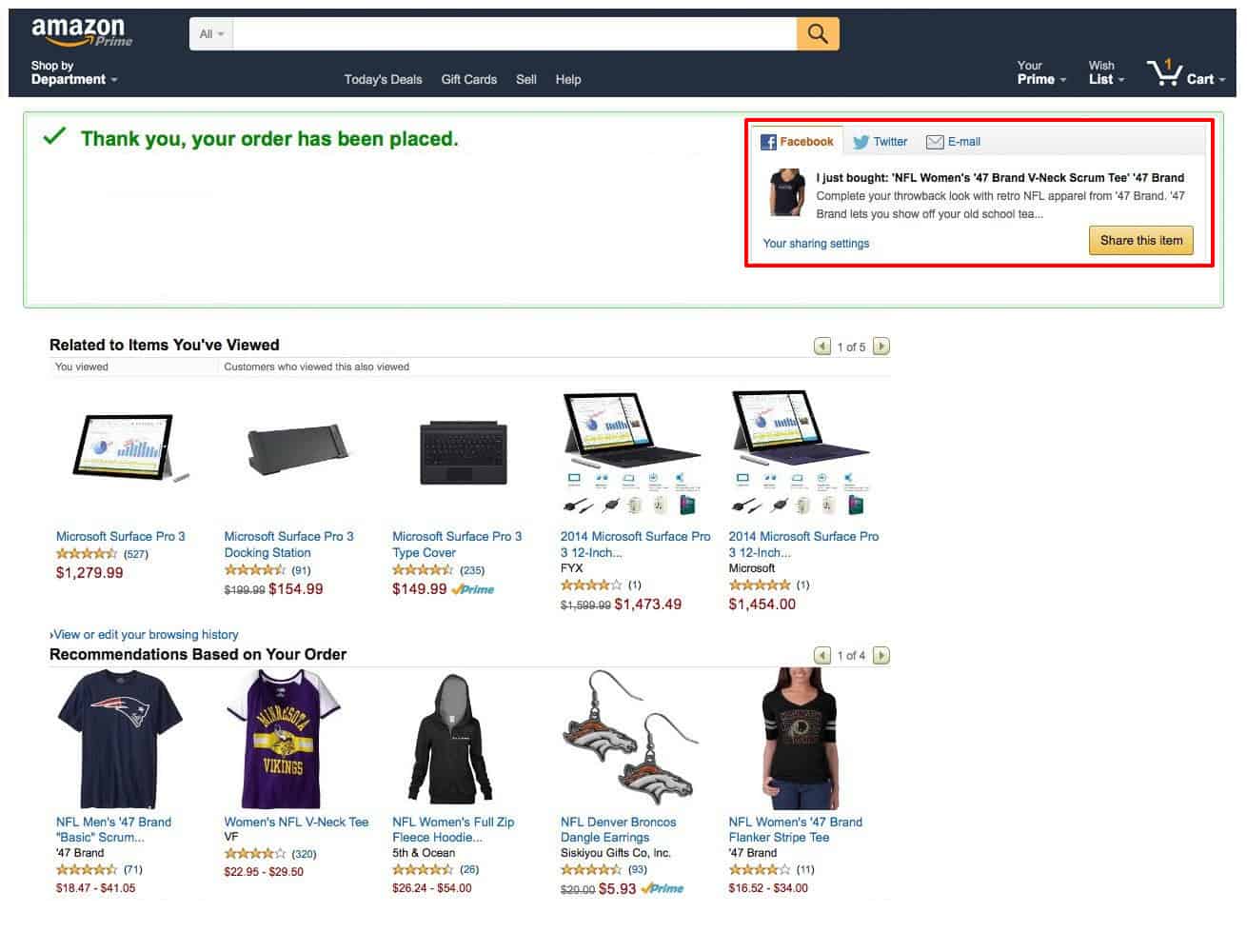Expand the Your Prime menu
The height and width of the screenshot is (952, 1247).
(x=1041, y=72)
